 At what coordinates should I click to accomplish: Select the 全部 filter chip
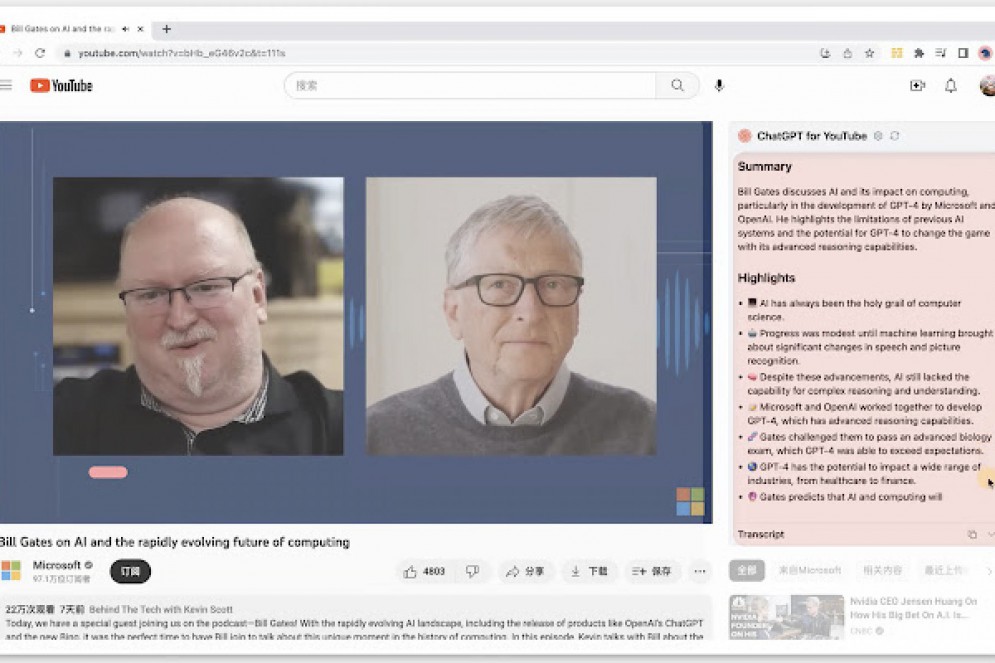747,570
